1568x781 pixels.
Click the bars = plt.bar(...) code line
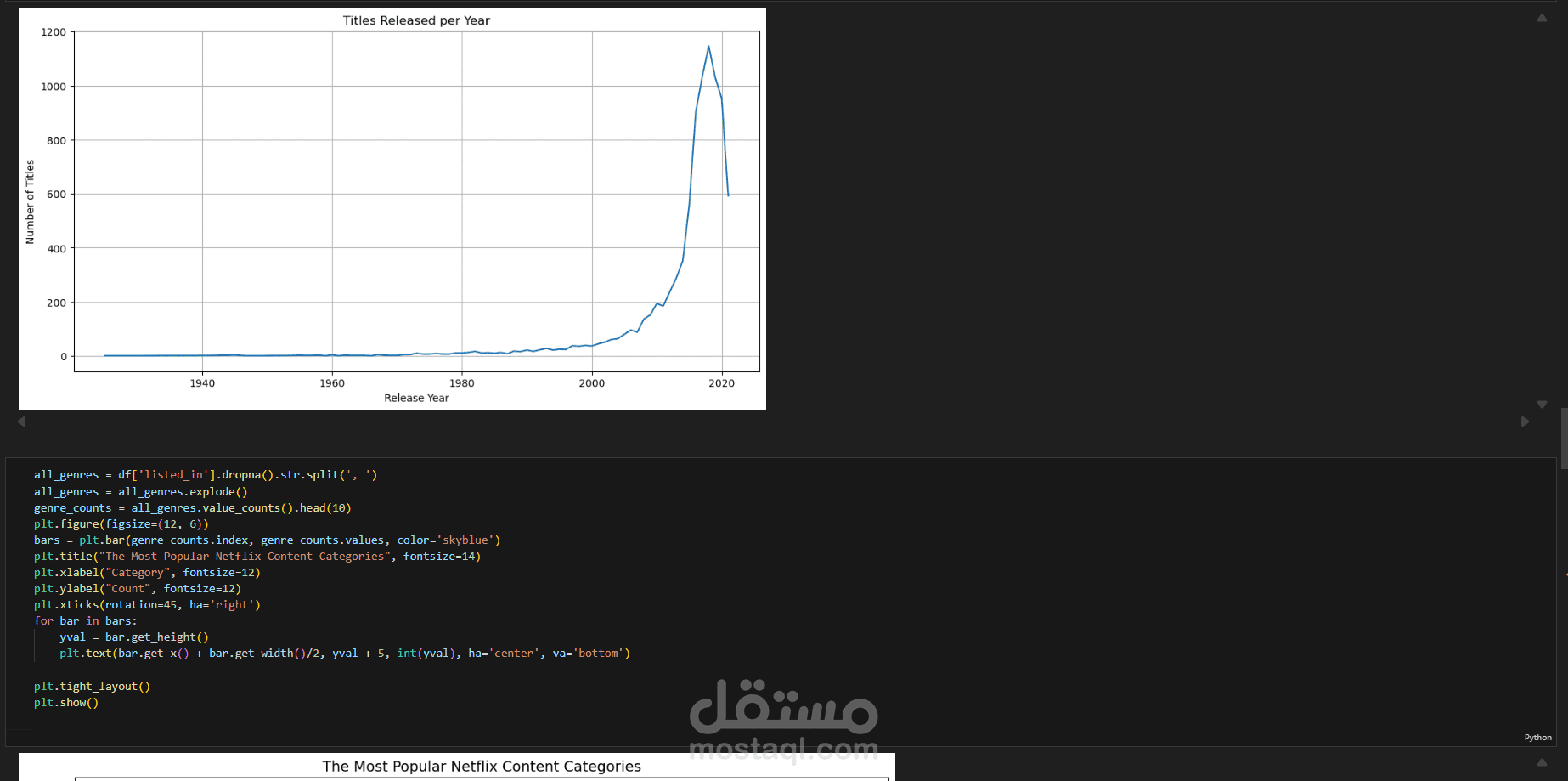click(x=268, y=540)
